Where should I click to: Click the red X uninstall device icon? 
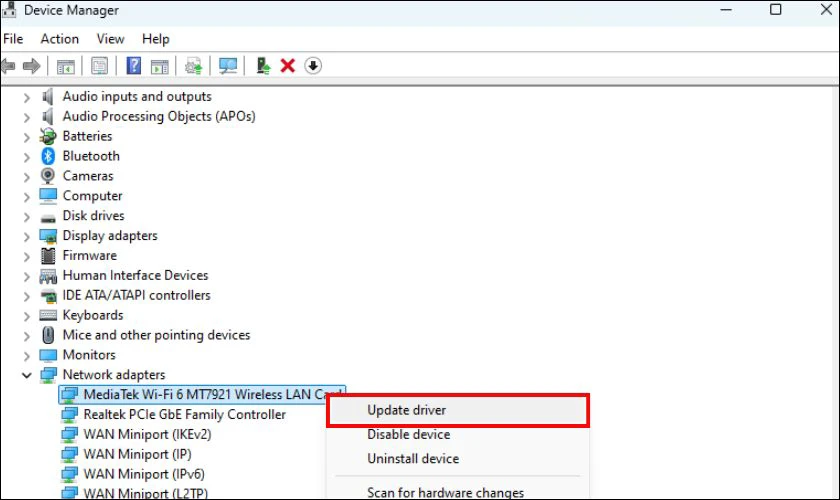click(288, 66)
